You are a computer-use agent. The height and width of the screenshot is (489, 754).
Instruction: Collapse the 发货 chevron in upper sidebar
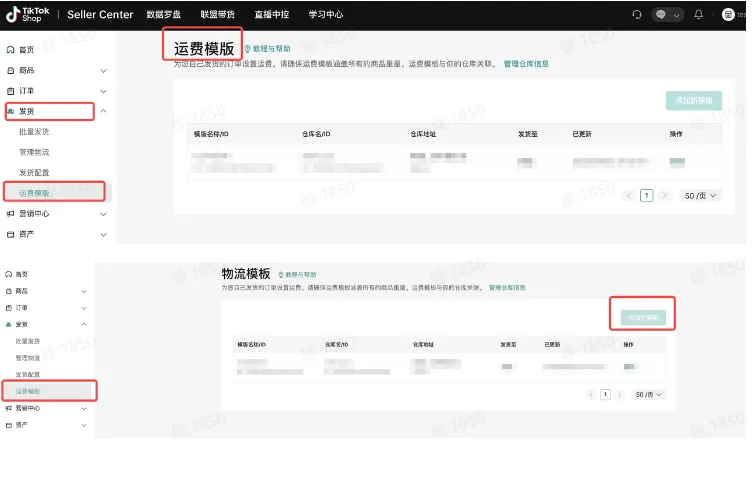103,111
